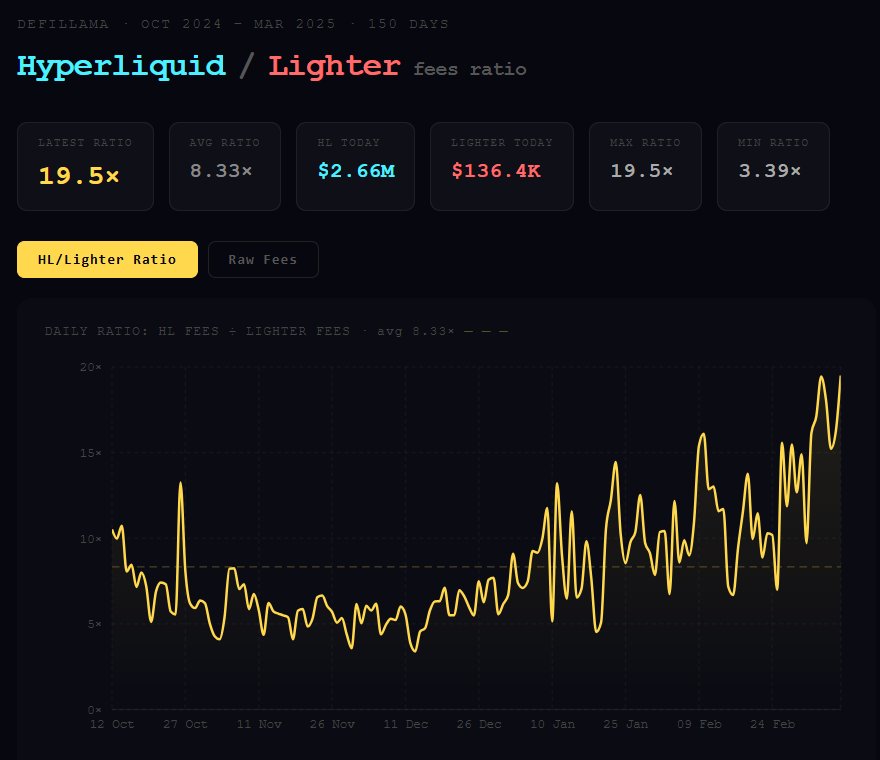
Task: Click the Latest Ratio 19.5× card
Action: (85, 166)
